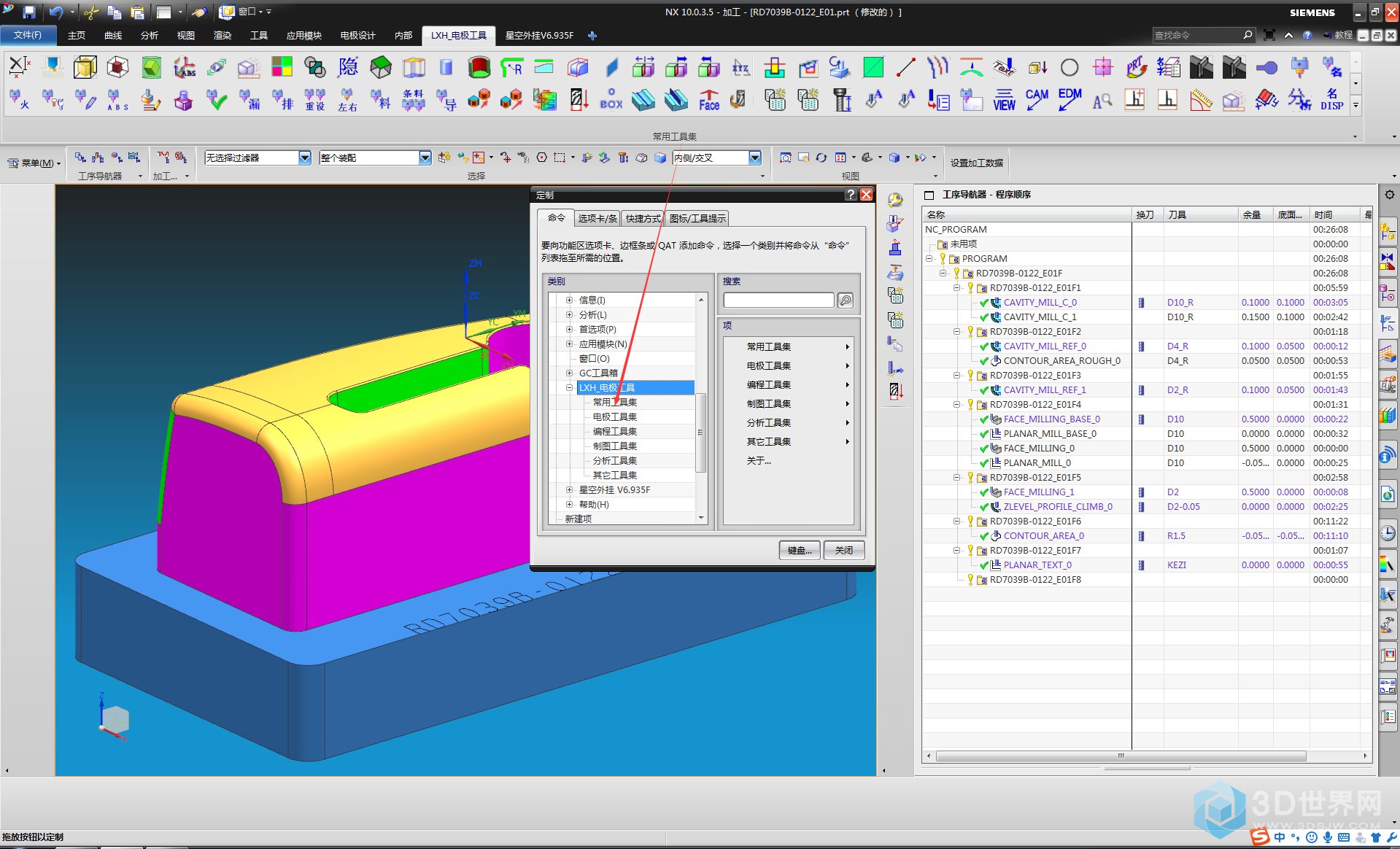Screen dimensions: 1400x849
Task: Click the CAM toolbar icon
Action: (1037, 100)
